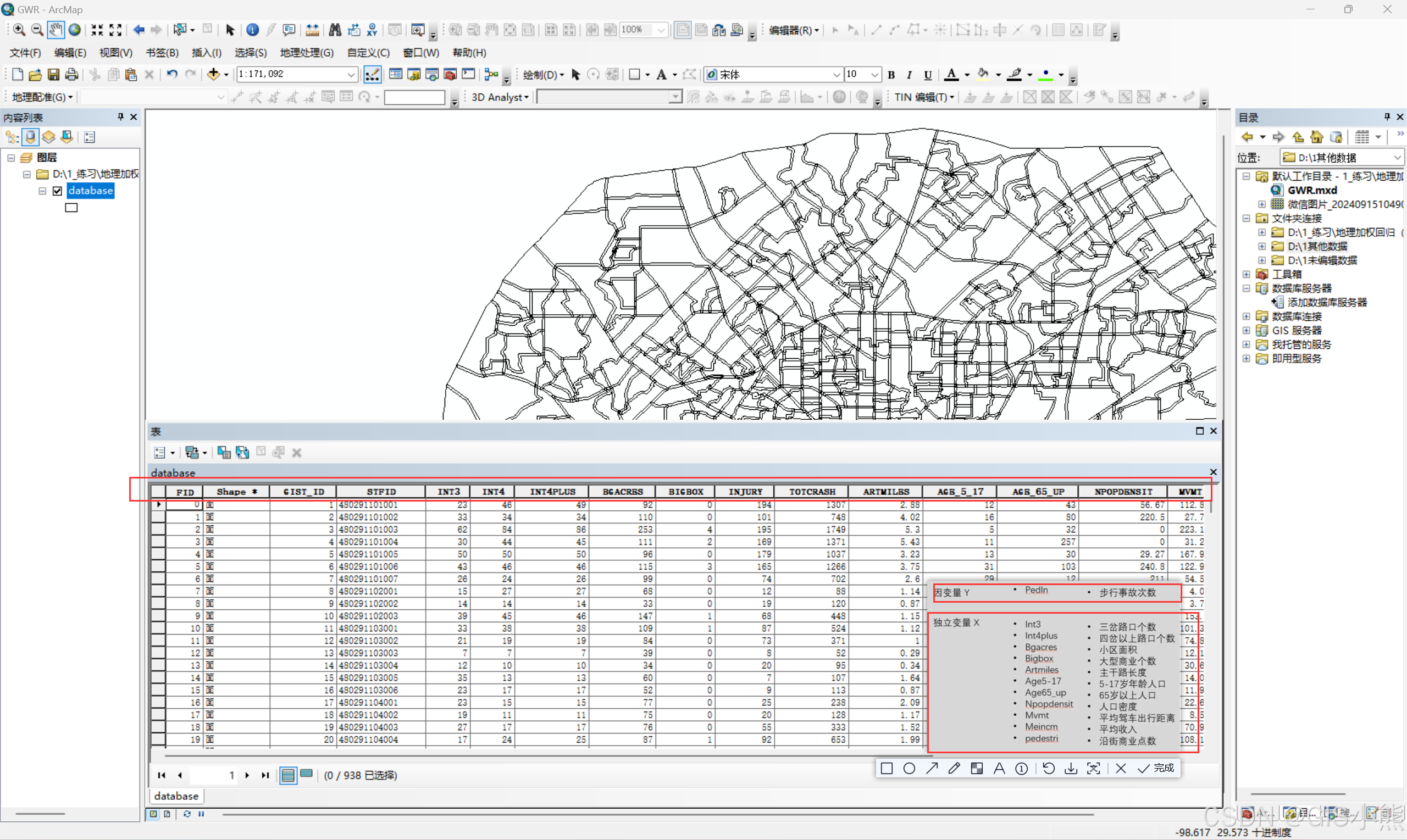Sort by the TOTCRASH column header
The height and width of the screenshot is (840, 1407).
pyautogui.click(x=811, y=491)
